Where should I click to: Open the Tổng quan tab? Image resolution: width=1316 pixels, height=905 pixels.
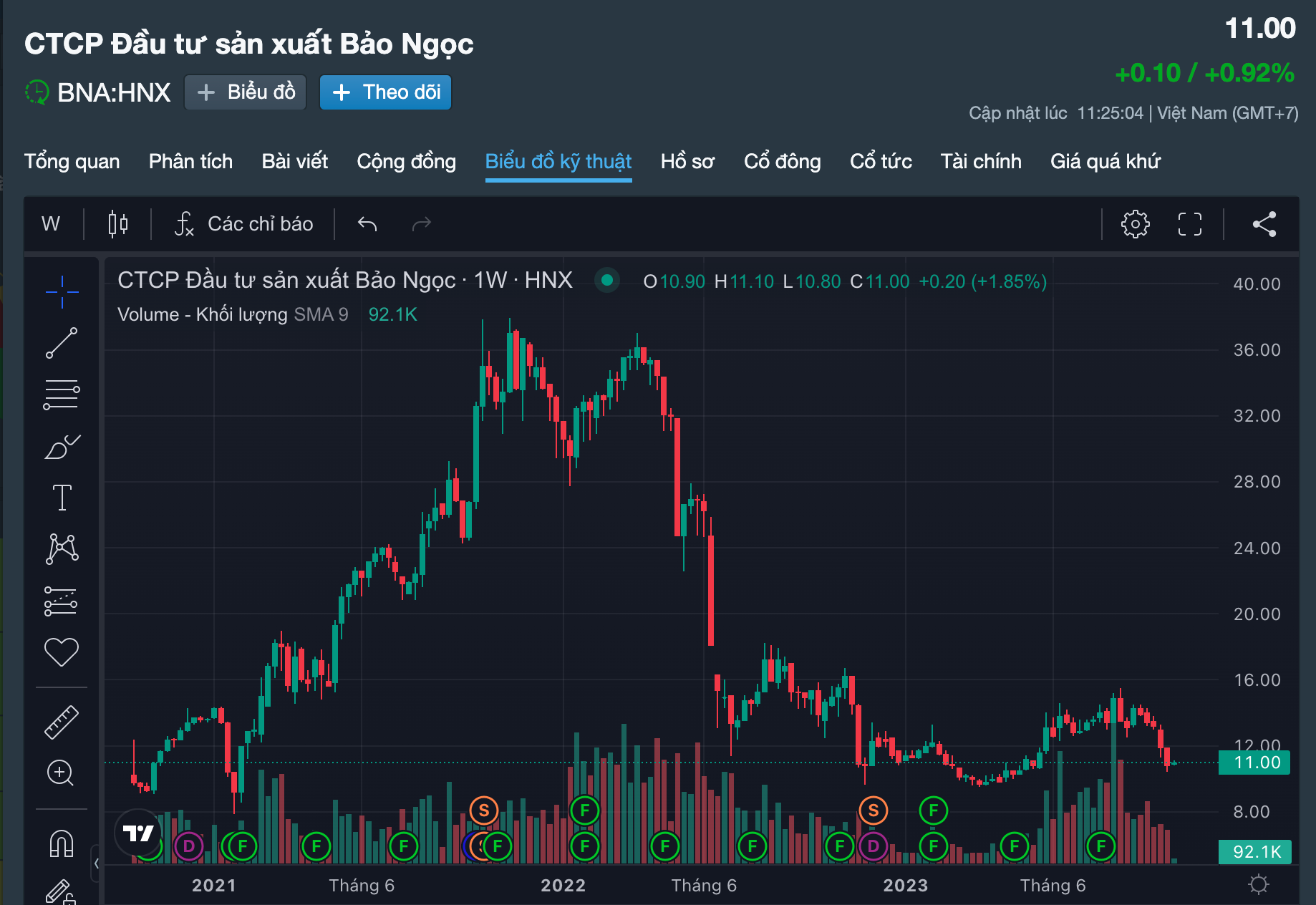tap(72, 162)
